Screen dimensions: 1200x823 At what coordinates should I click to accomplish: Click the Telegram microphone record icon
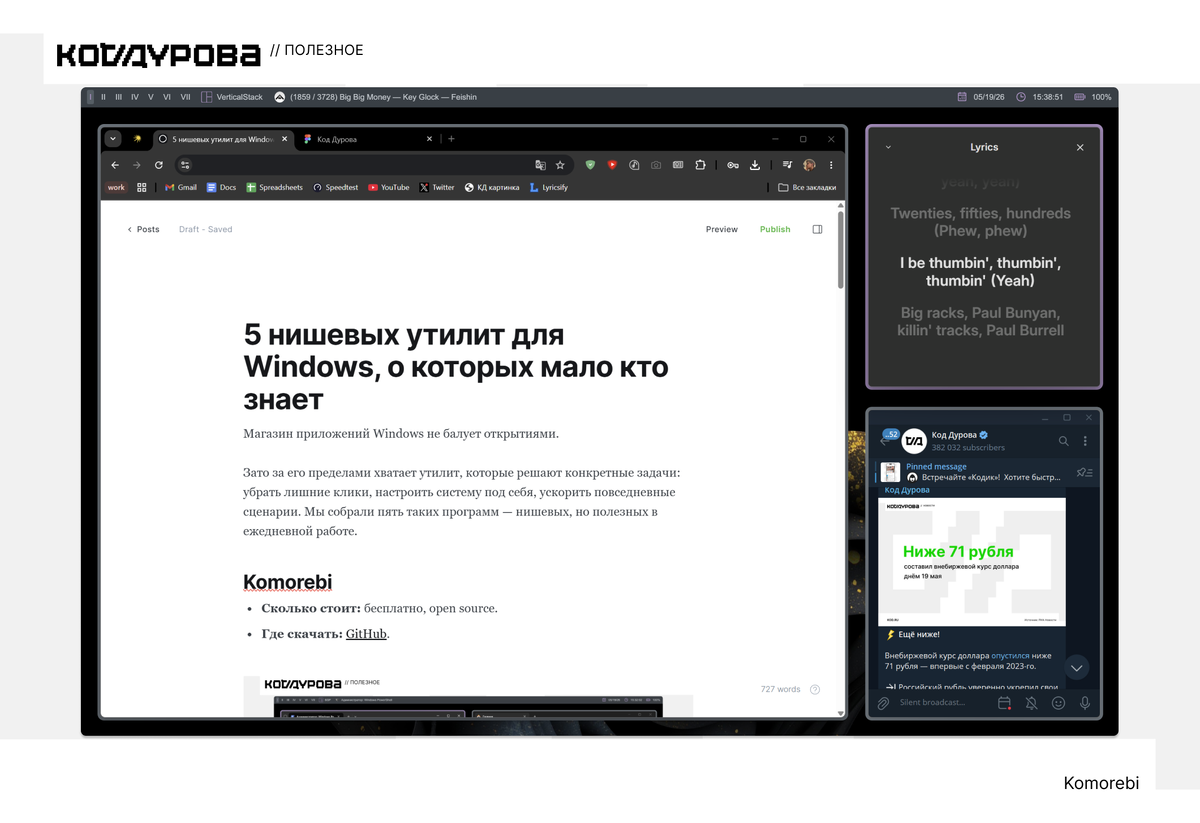[1085, 703]
